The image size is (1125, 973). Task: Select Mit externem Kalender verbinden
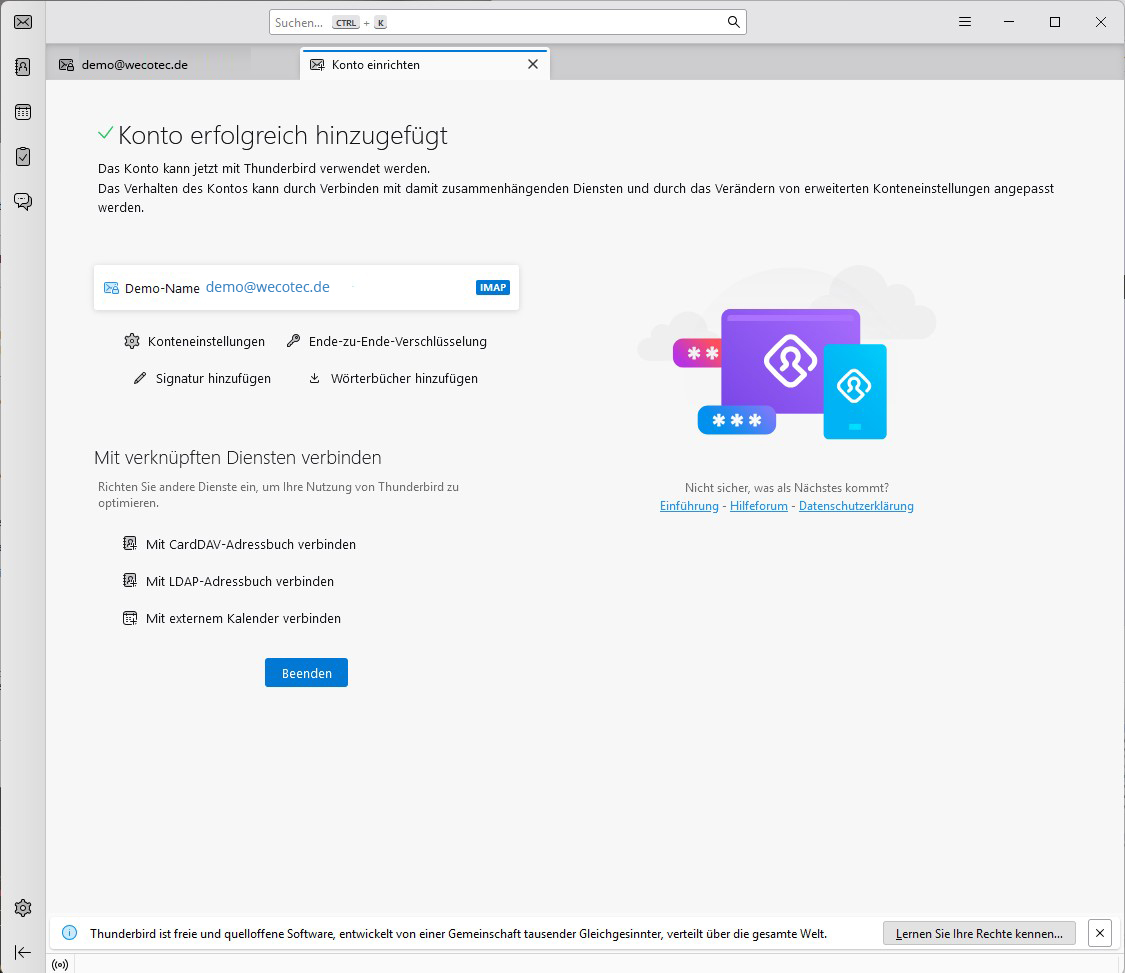(x=232, y=619)
